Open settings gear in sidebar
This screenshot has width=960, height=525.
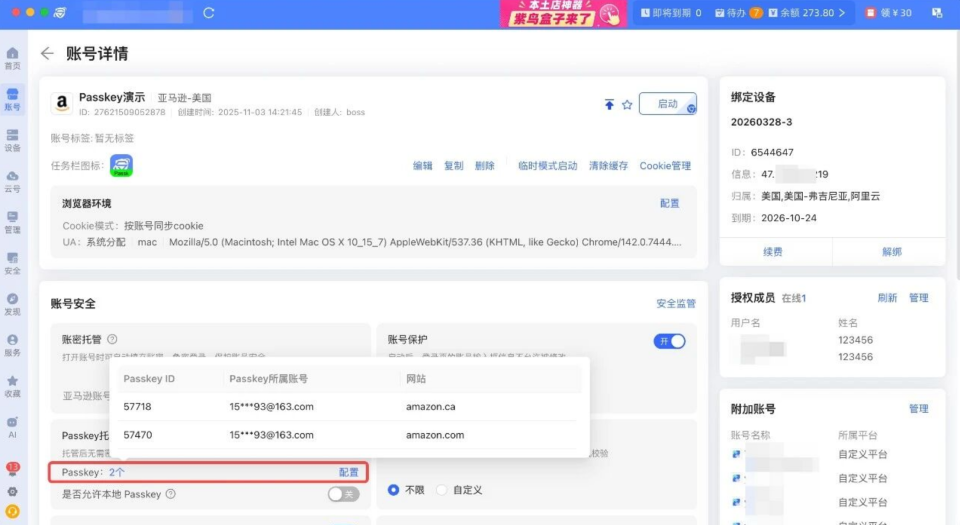(12, 491)
